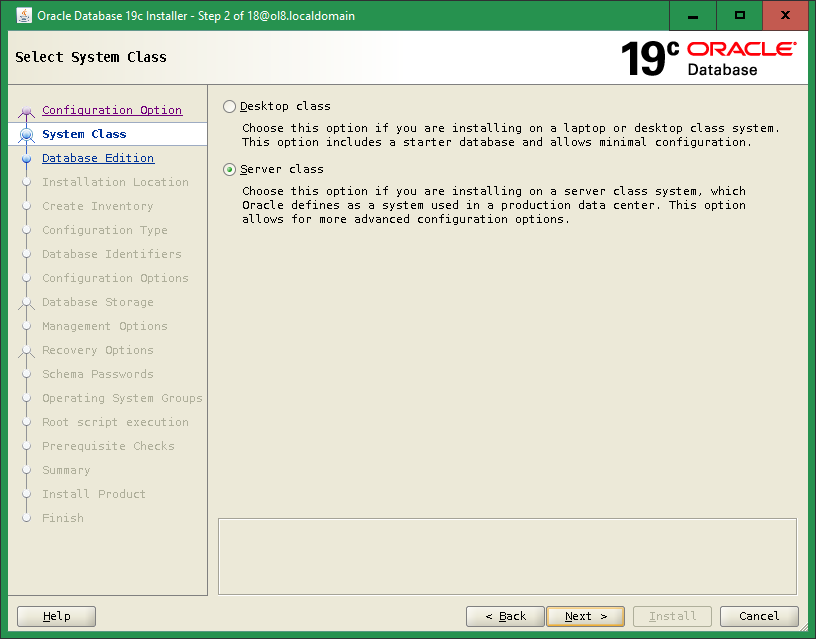The width and height of the screenshot is (816, 639).
Task: Click the Operating System Groups step
Action: coord(122,398)
